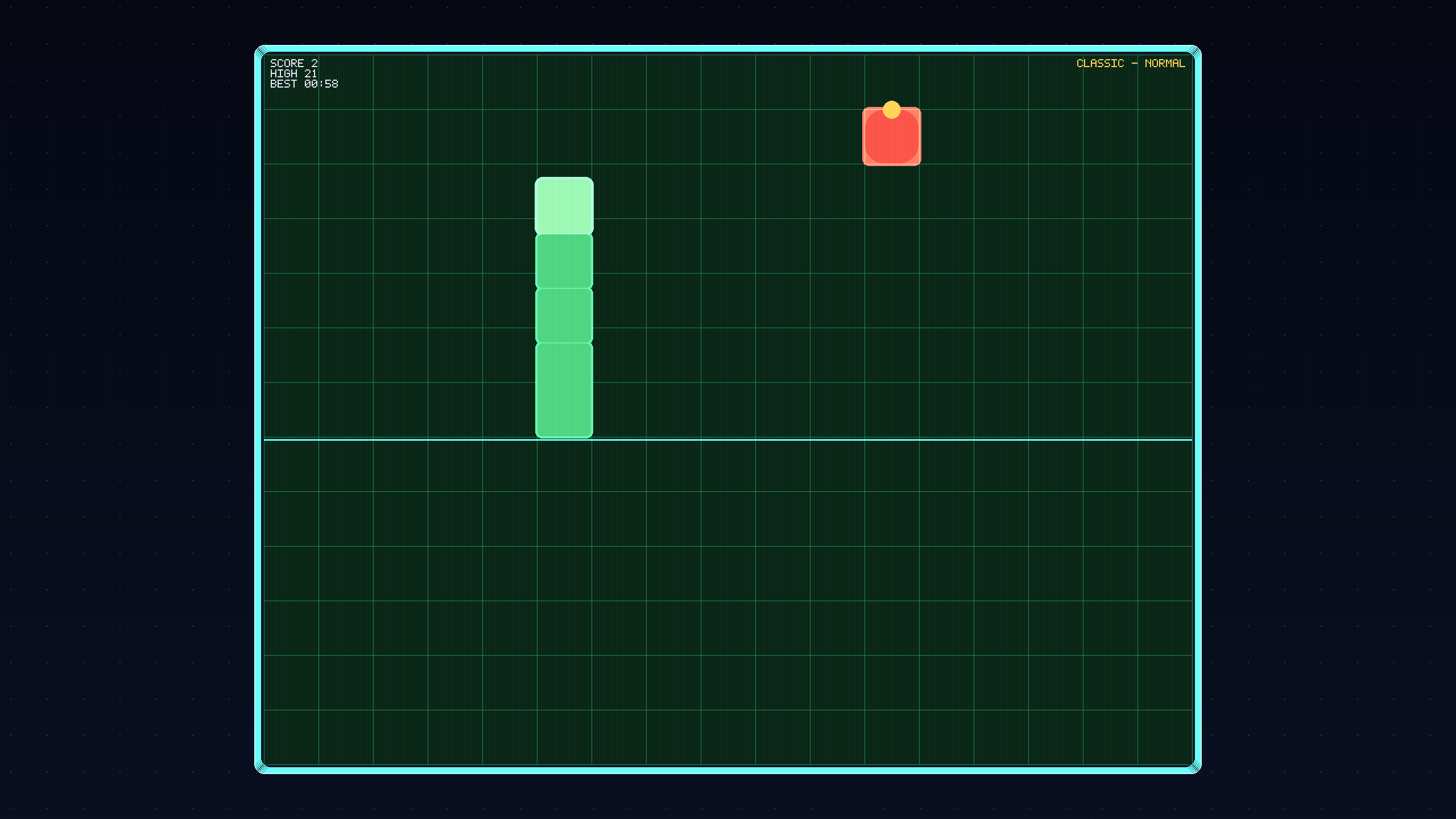Click the bottom-right corner ornament of frame

[x=1194, y=767]
